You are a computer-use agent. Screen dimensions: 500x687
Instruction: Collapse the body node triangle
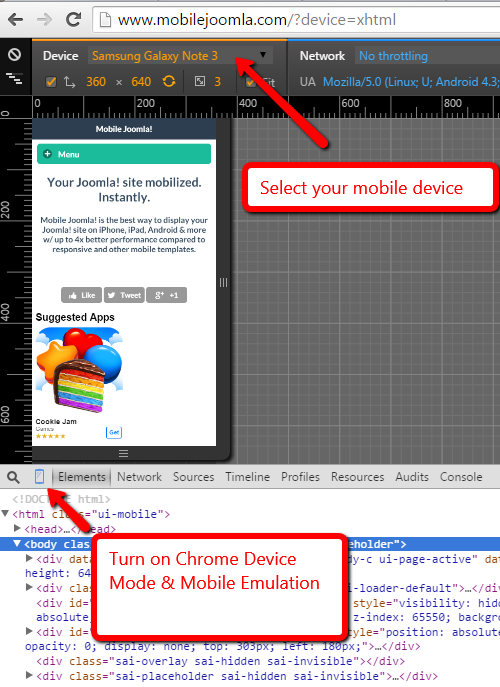pyautogui.click(x=17, y=544)
